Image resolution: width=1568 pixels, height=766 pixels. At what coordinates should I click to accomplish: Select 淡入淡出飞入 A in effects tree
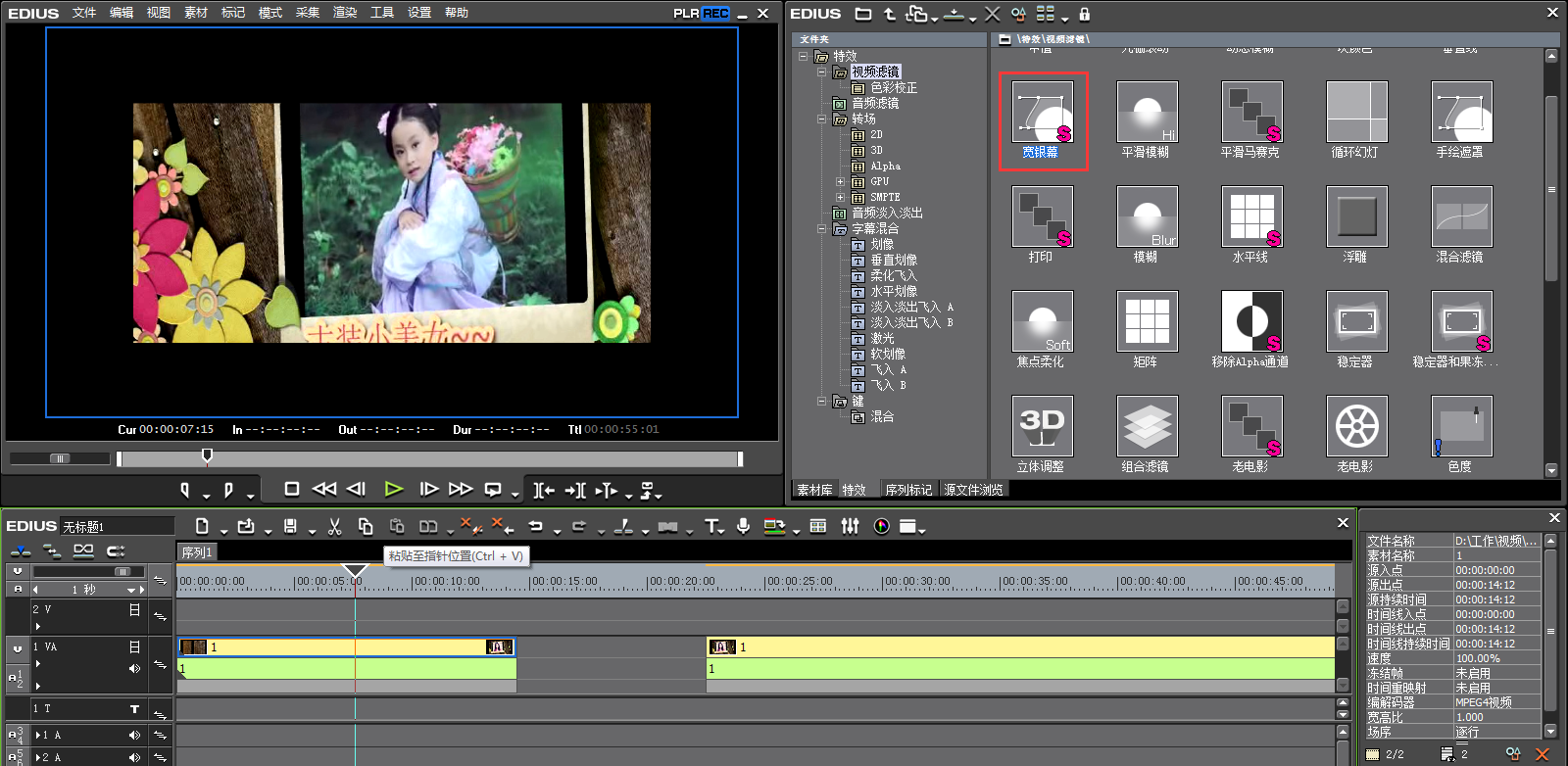pos(911,307)
